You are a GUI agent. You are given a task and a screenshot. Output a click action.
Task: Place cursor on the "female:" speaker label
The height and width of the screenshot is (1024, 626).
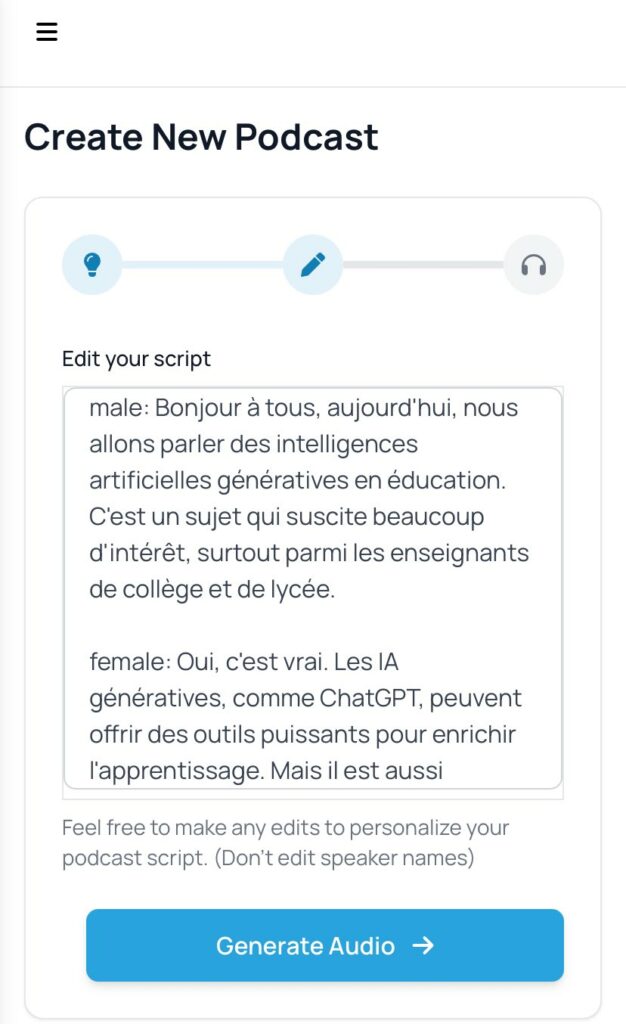click(x=129, y=661)
